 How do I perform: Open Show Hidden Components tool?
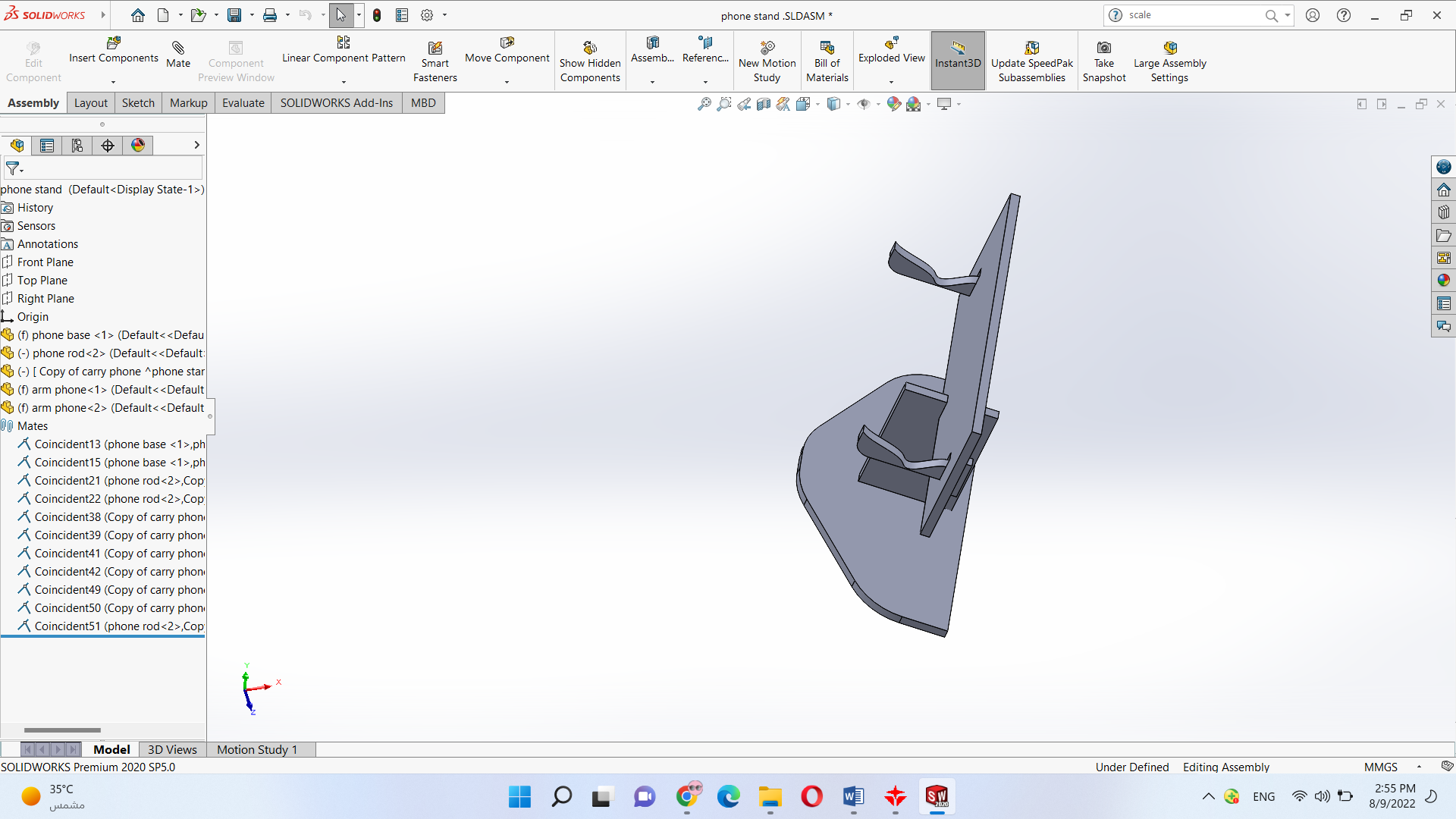(x=589, y=49)
